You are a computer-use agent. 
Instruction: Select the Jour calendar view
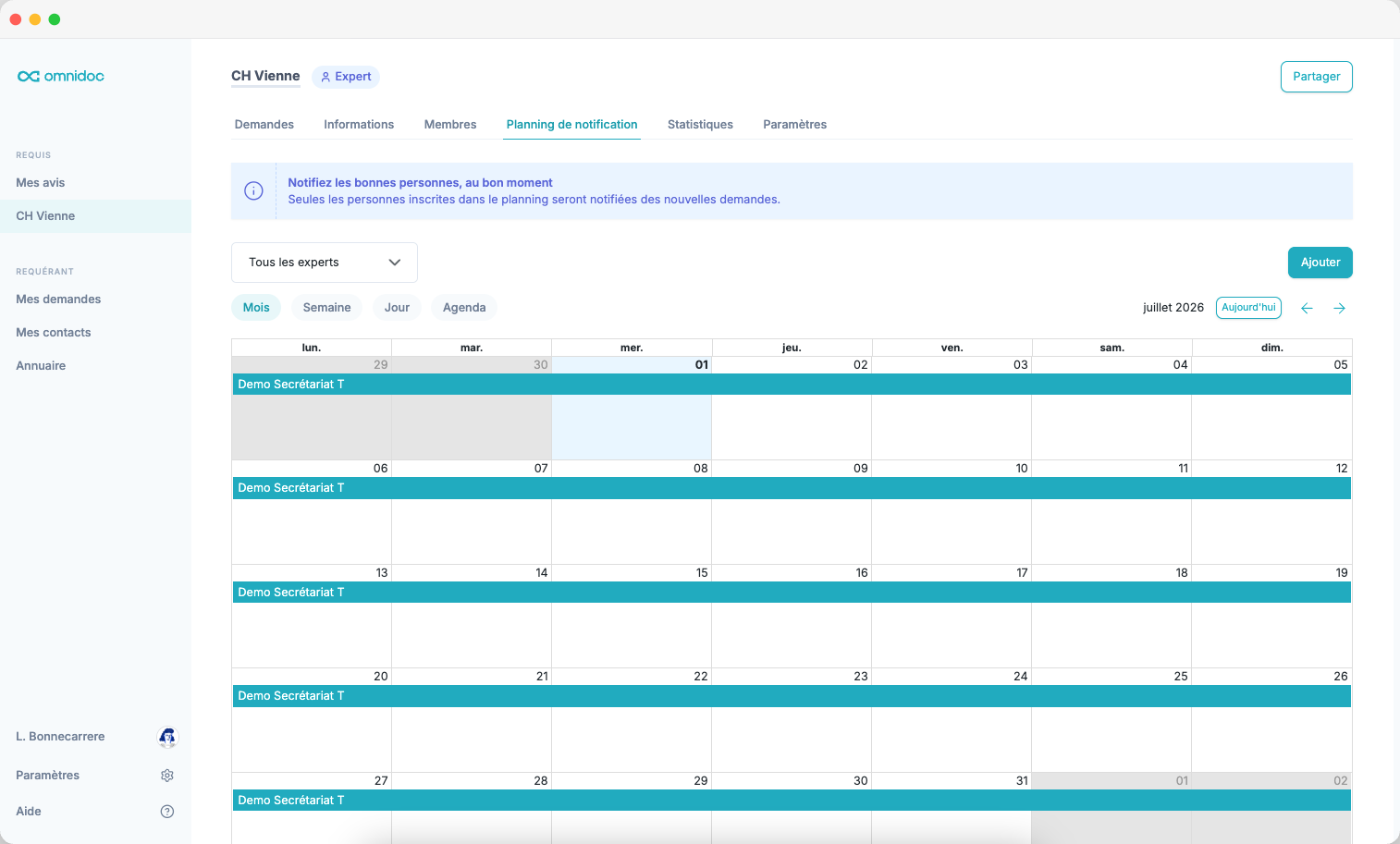coord(397,308)
